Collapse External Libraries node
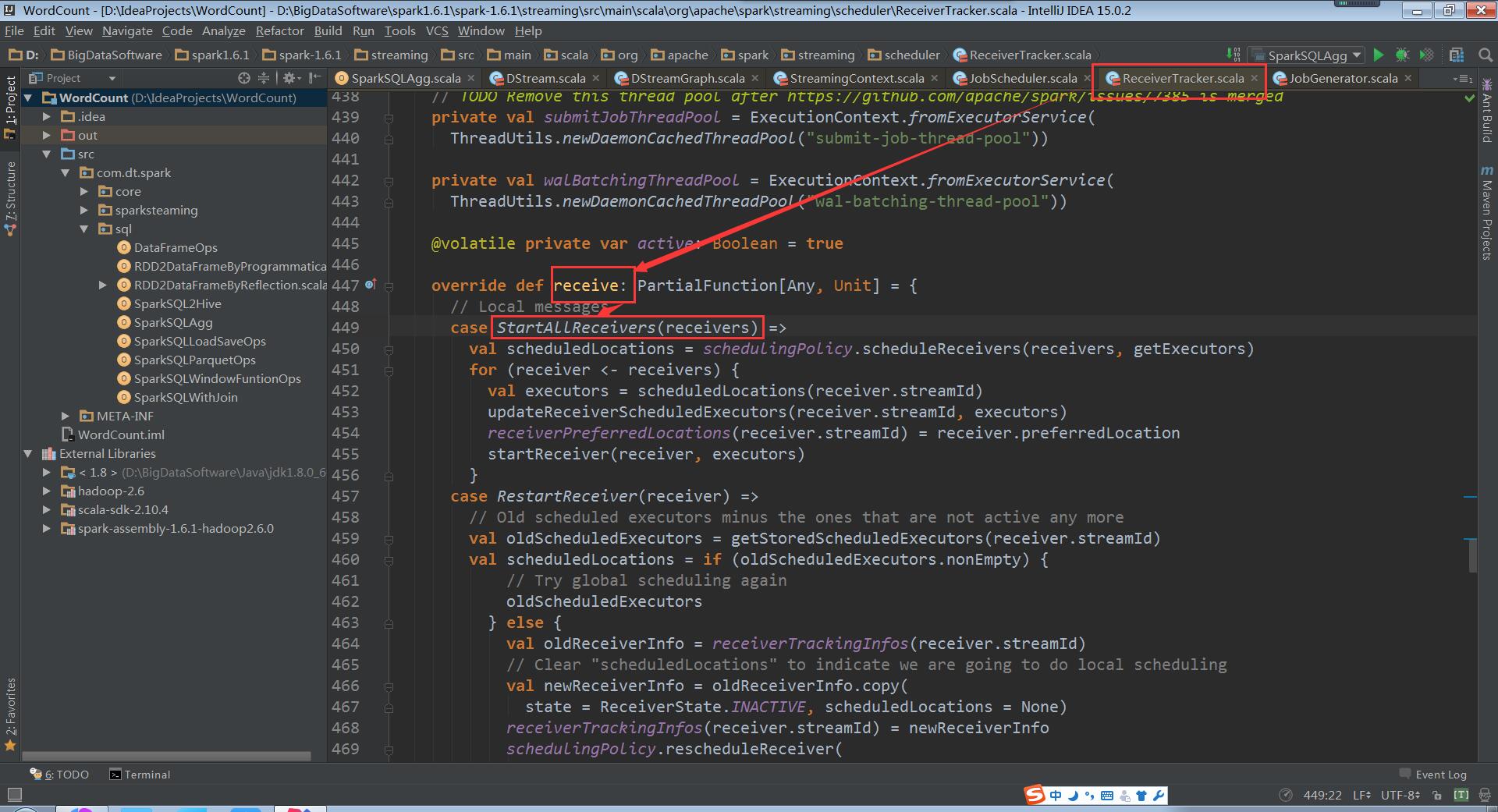 [28, 453]
